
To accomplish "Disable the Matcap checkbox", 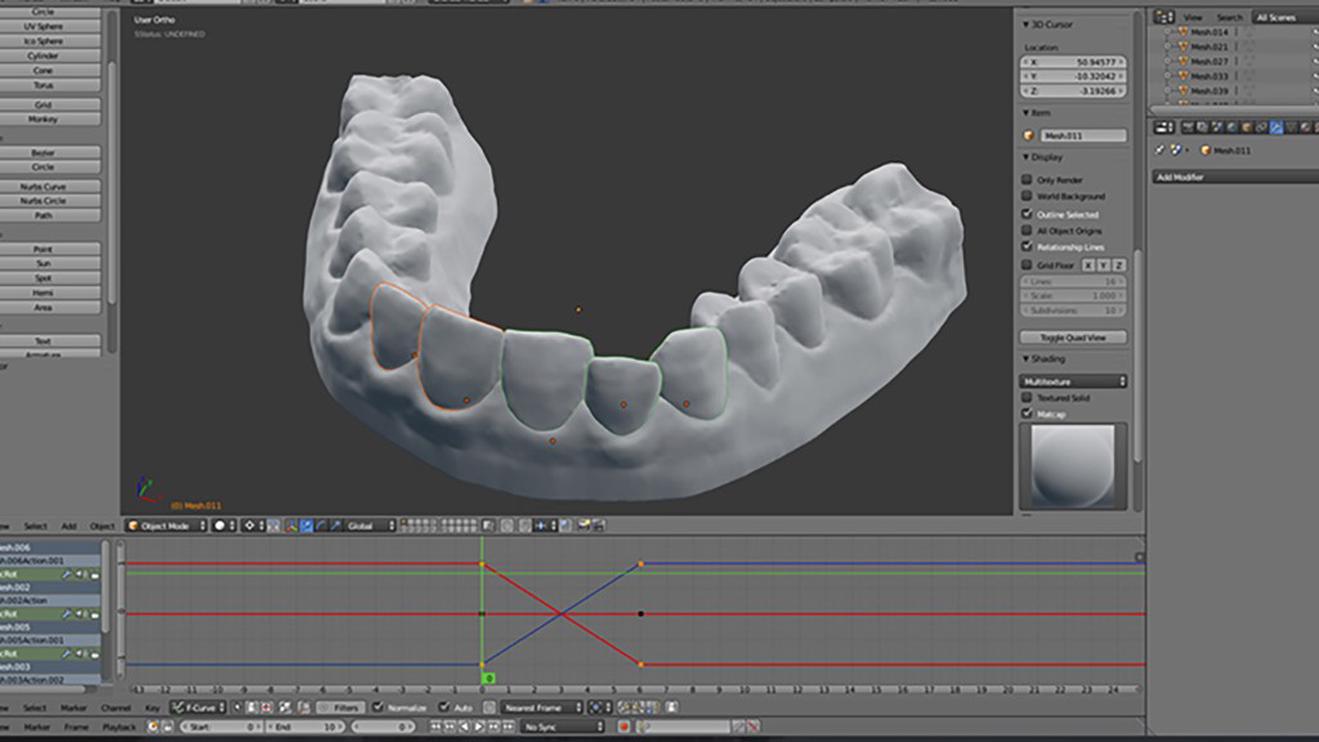I will pyautogui.click(x=1027, y=413).
